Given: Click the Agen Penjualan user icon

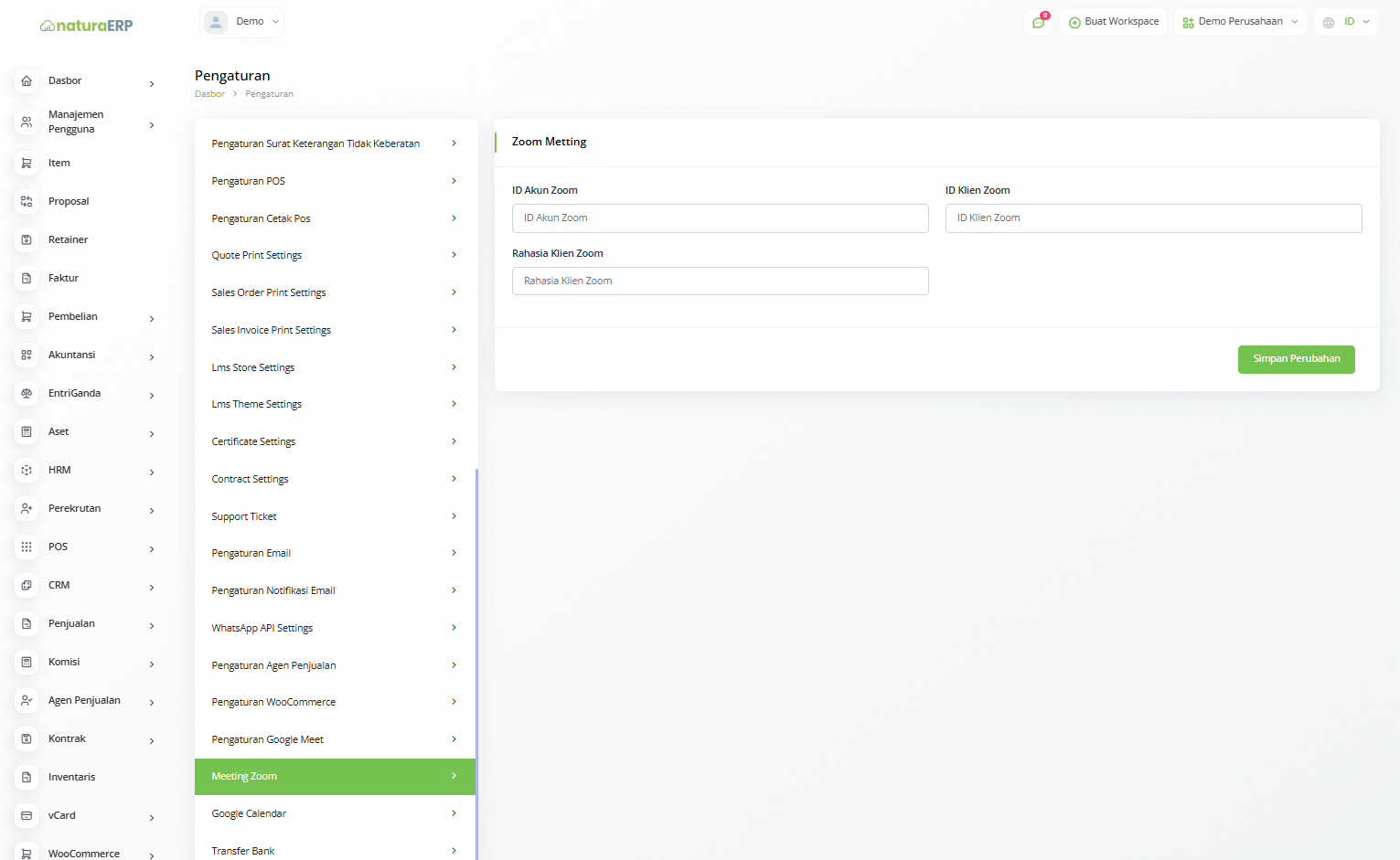Looking at the screenshot, I should tap(27, 700).
